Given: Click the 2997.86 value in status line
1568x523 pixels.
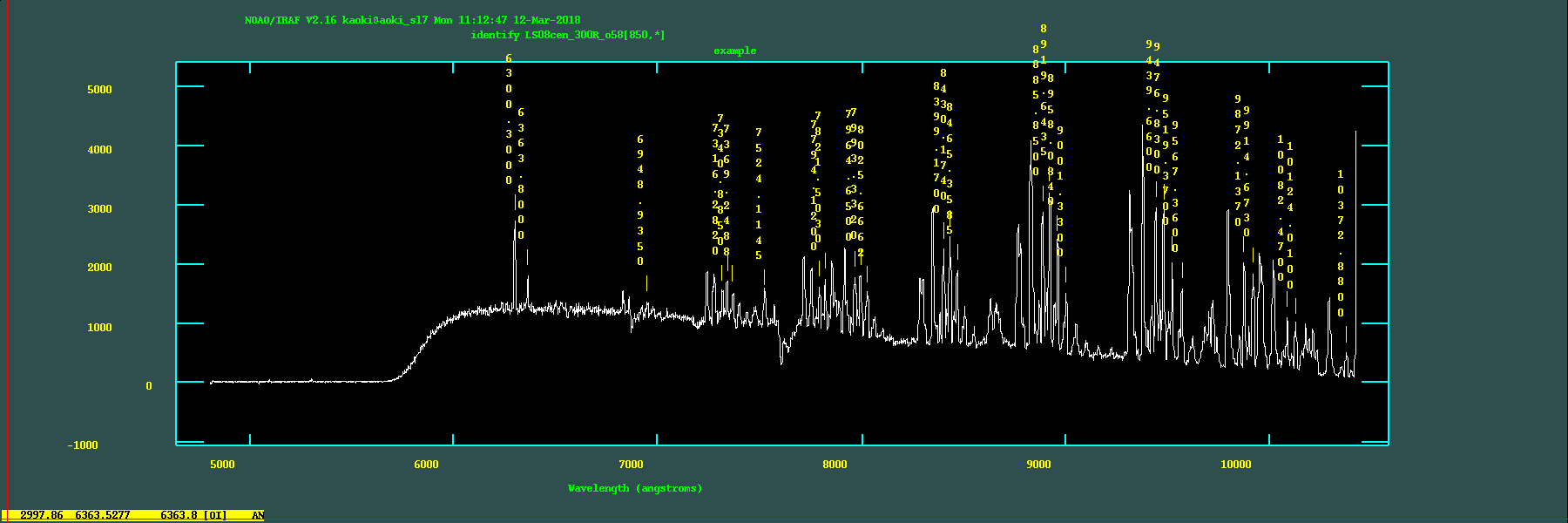Looking at the screenshot, I should tap(42, 515).
